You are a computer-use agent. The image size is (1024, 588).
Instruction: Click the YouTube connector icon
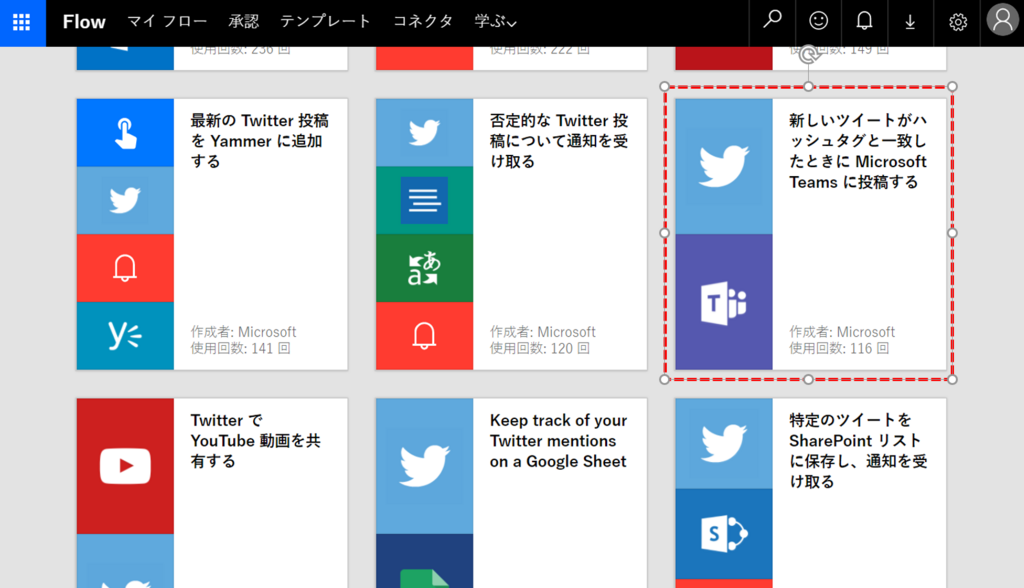124,465
